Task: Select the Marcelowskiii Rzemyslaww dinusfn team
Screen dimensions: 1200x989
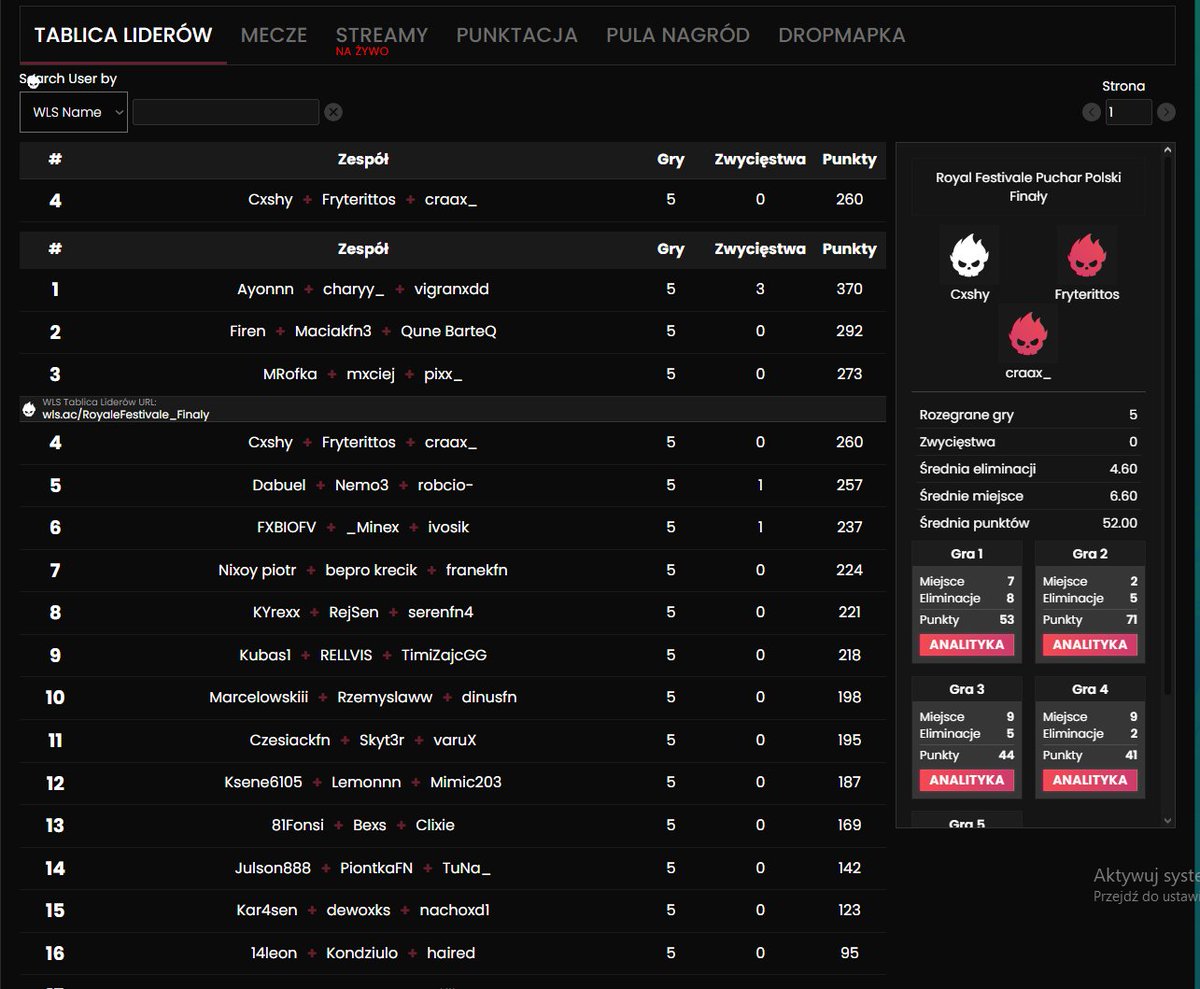Action: tap(452, 697)
